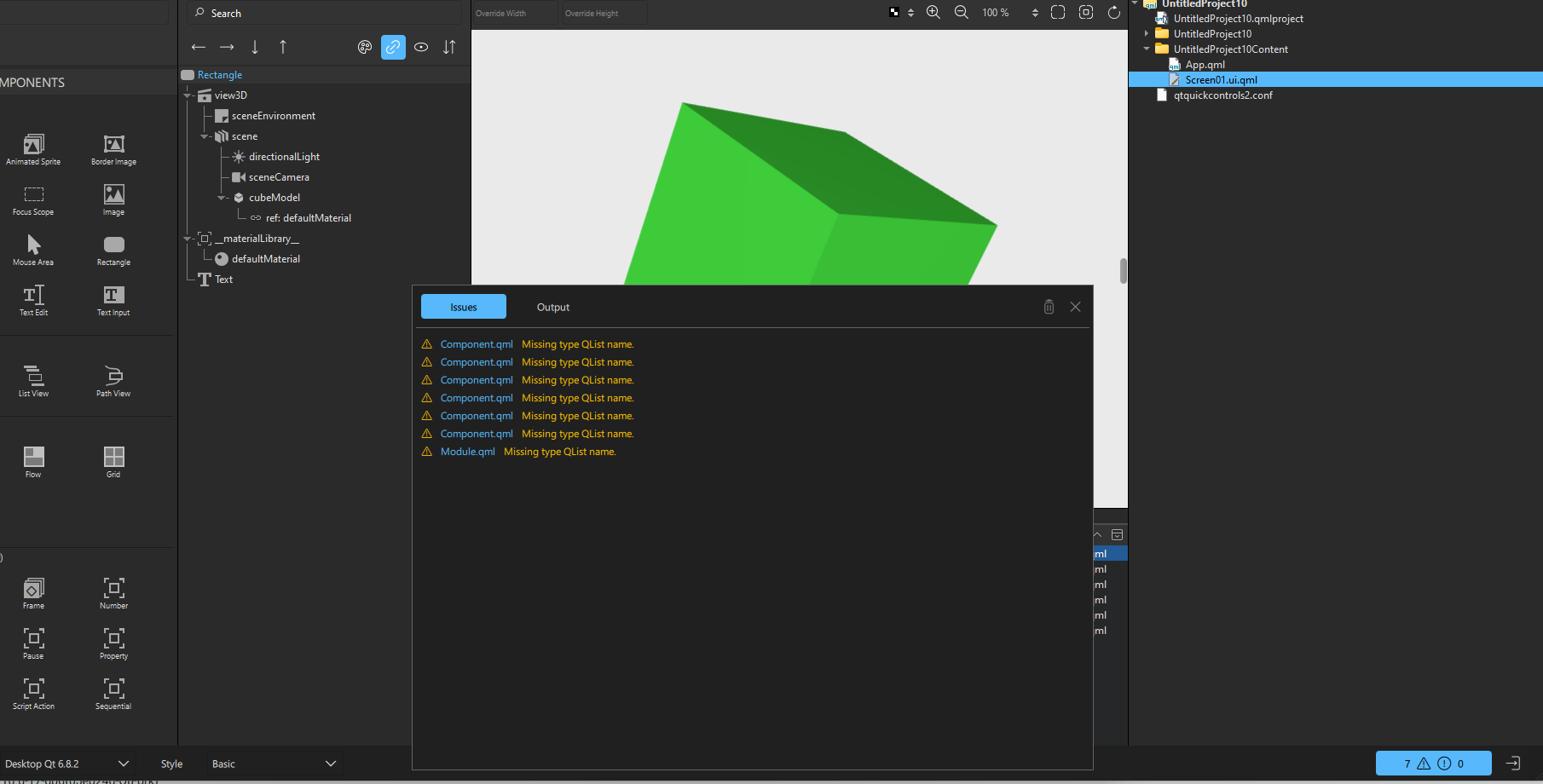Click the palette icon in the navigator toolbar

coord(365,47)
